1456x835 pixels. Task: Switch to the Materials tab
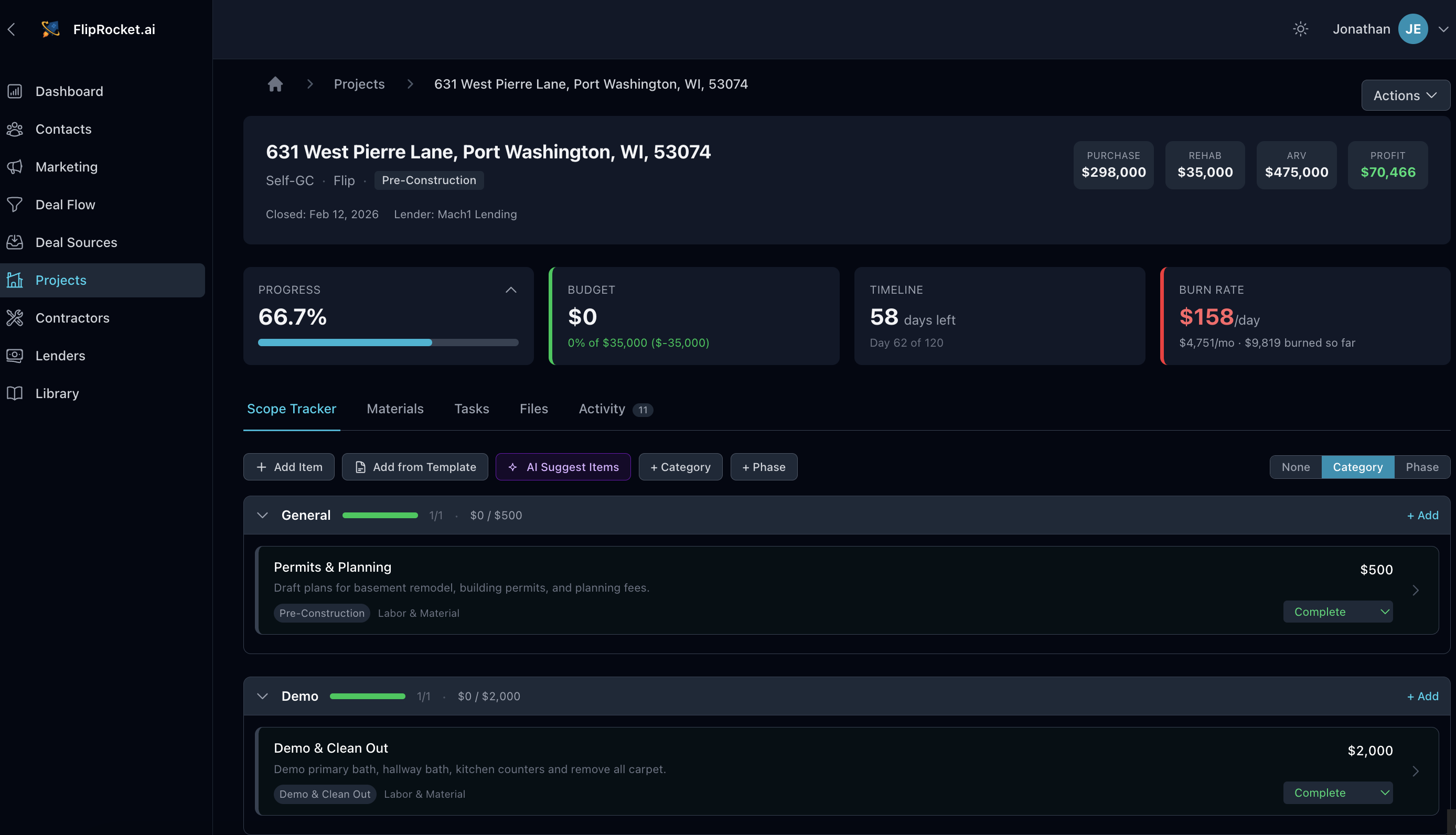coord(394,409)
